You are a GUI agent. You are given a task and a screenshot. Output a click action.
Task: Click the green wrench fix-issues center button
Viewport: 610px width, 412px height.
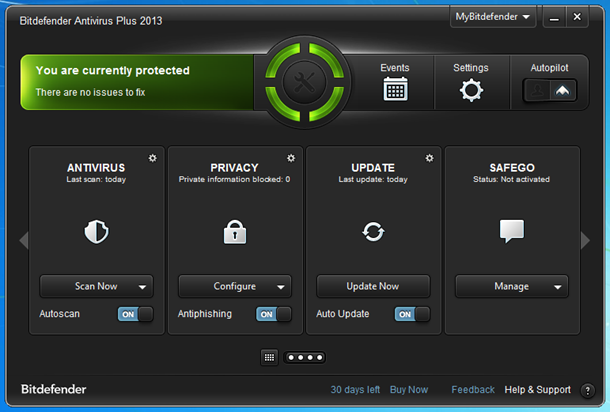[305, 82]
